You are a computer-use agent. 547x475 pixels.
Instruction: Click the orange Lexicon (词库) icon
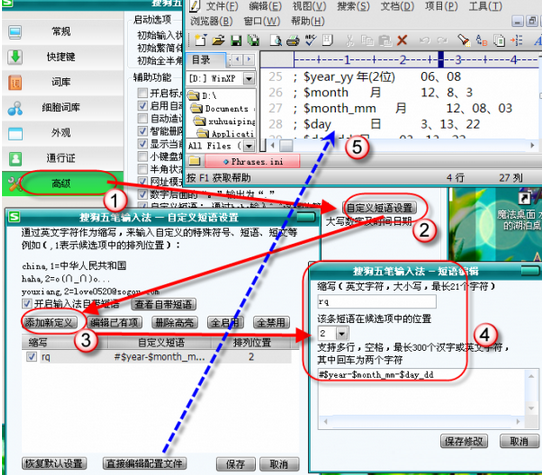tap(15, 83)
